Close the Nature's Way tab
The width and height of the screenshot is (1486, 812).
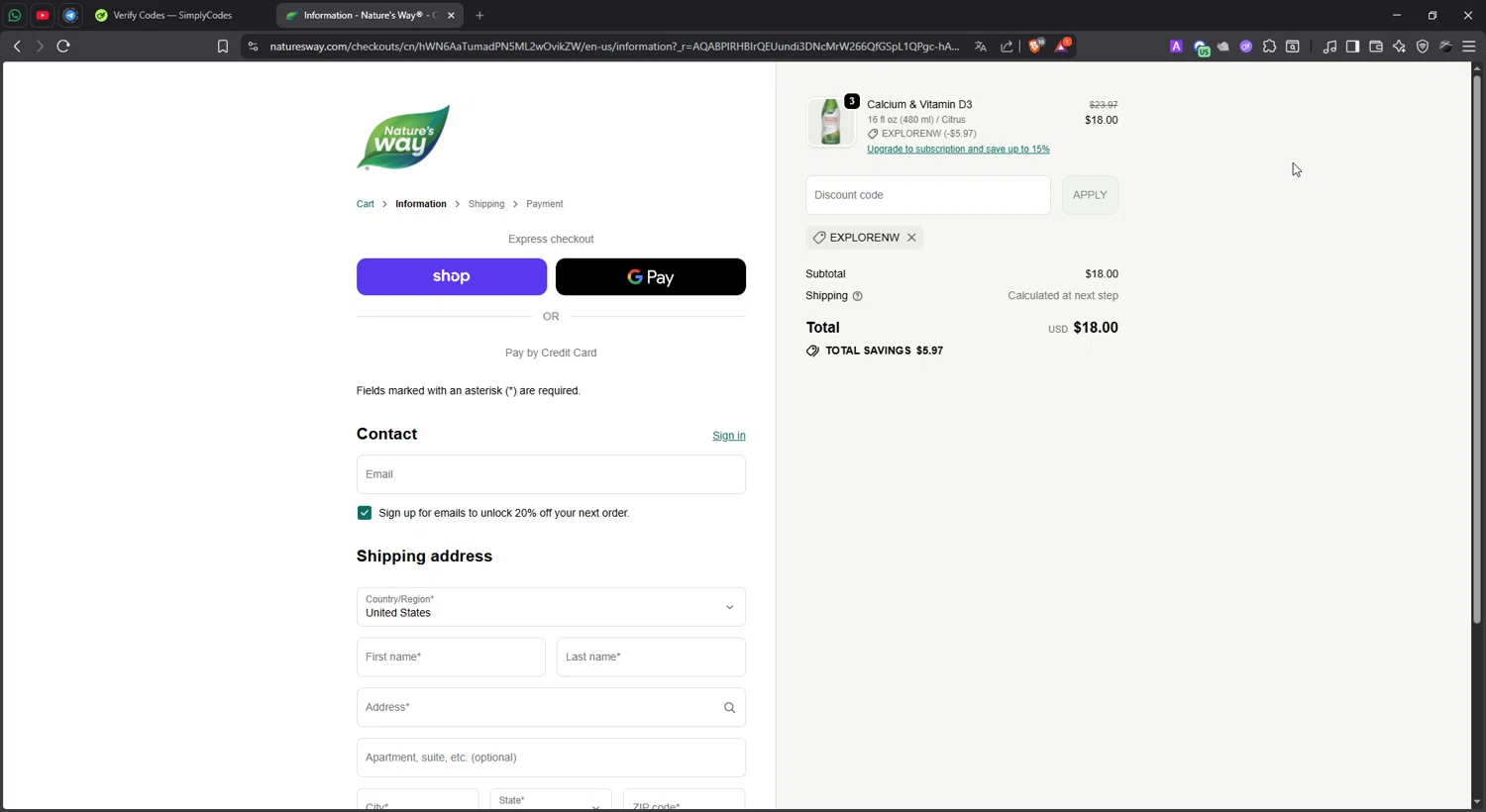click(451, 15)
